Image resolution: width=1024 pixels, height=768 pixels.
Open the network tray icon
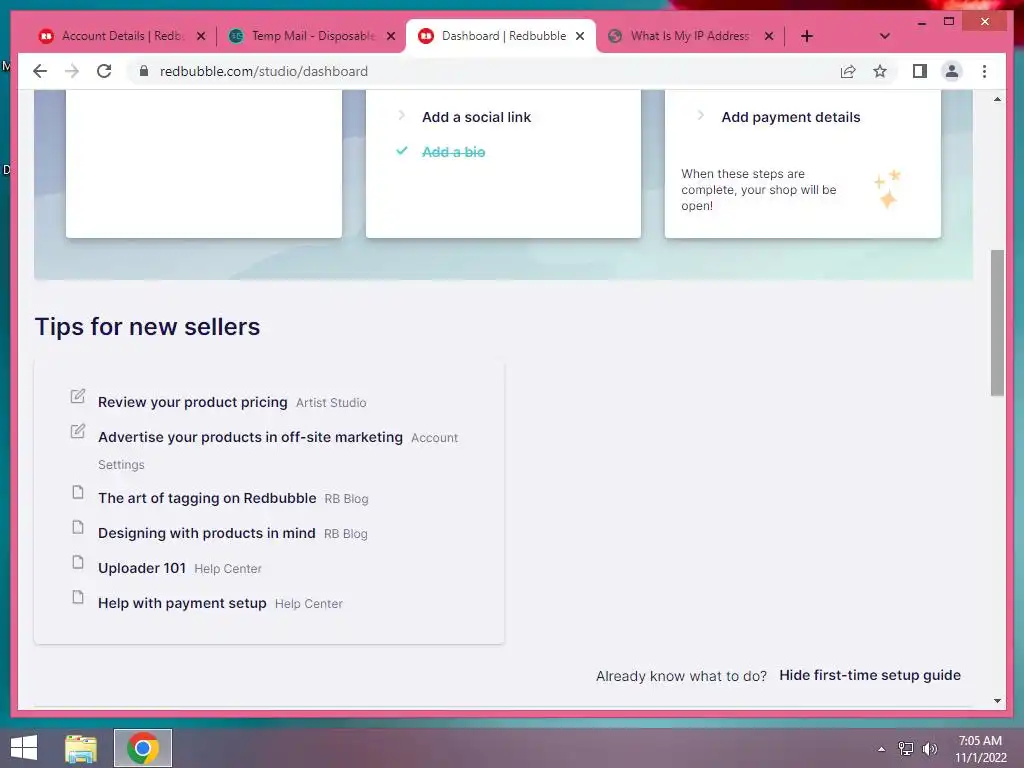coord(906,749)
